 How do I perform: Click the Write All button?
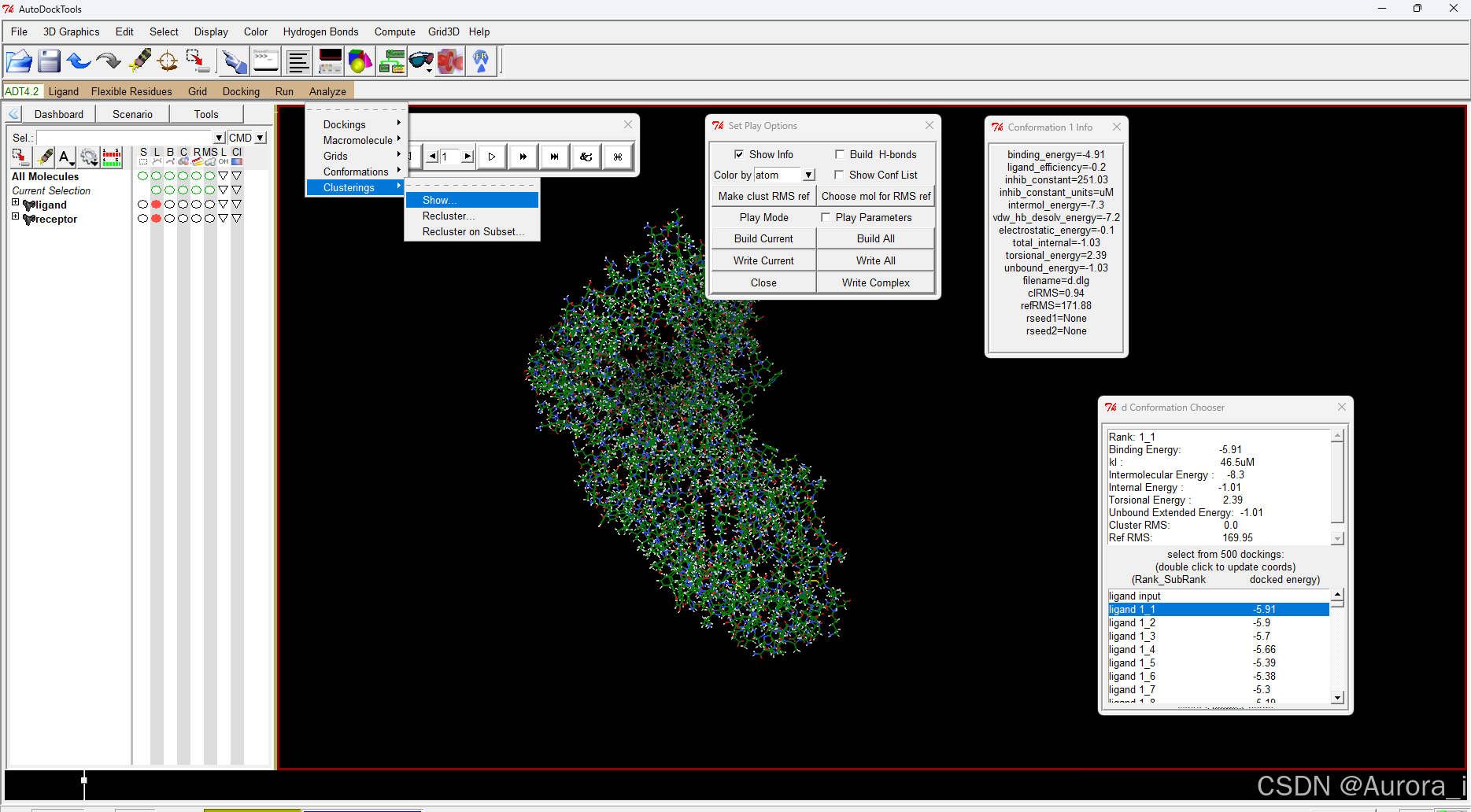[x=875, y=260]
